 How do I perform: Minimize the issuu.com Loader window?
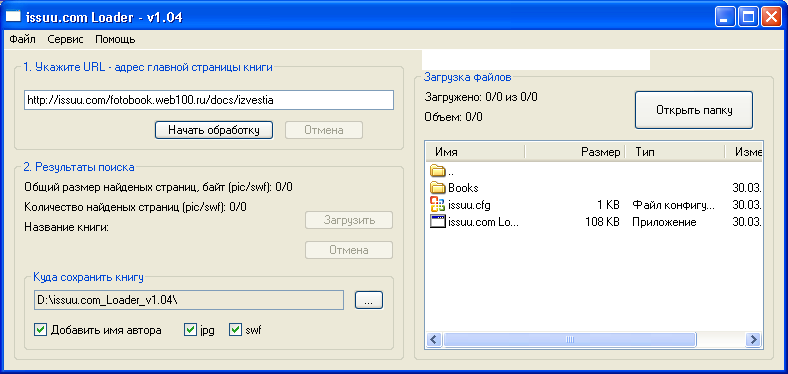[725, 17]
